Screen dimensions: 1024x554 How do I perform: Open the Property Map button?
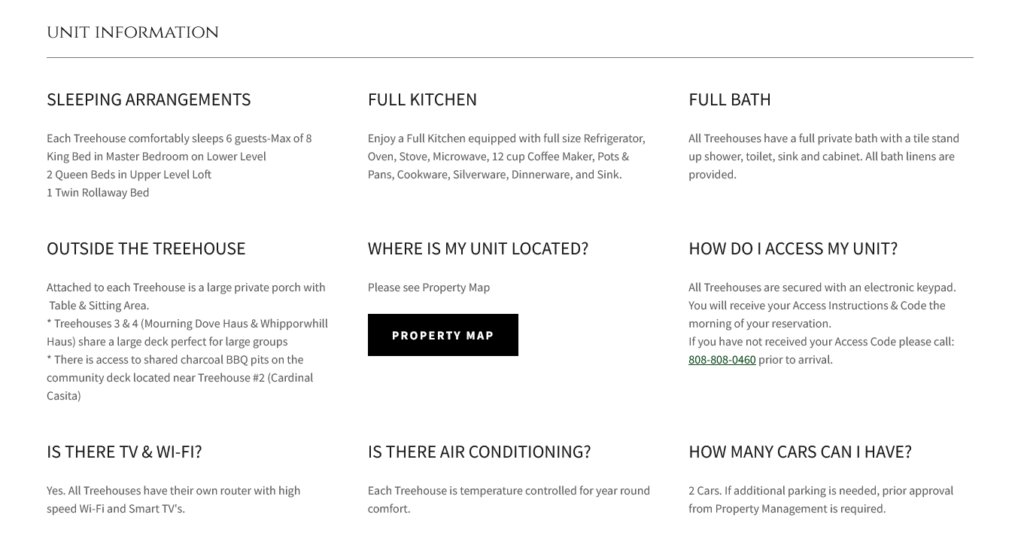pos(443,335)
